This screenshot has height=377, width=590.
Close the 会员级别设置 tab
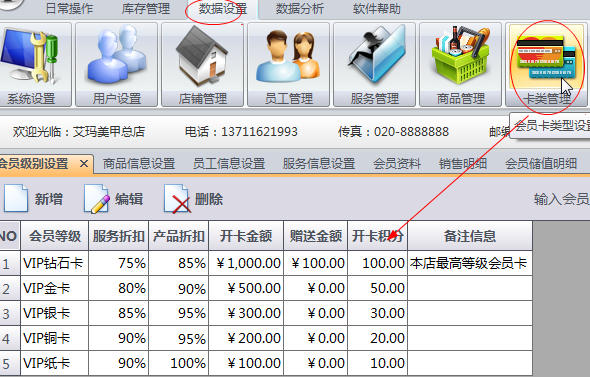coord(84,164)
